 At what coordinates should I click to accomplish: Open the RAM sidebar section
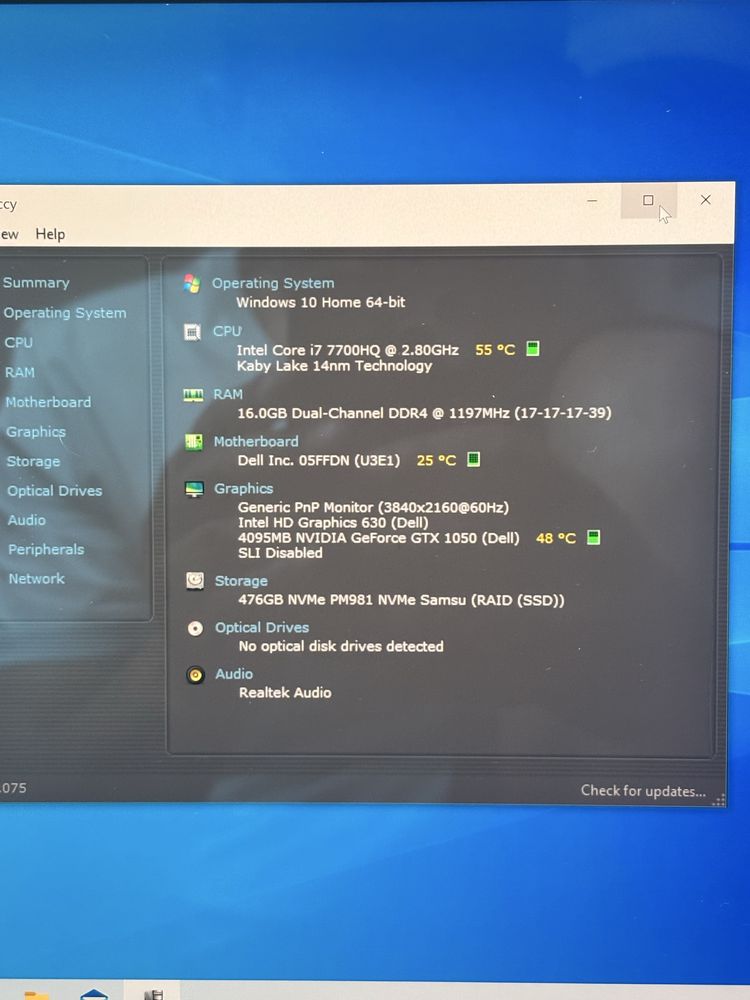tap(20, 372)
